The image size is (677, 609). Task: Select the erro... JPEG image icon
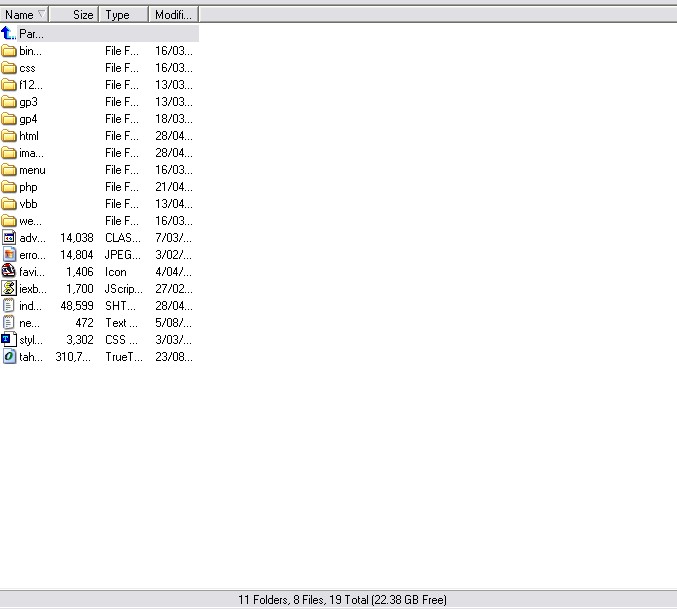pos(9,255)
